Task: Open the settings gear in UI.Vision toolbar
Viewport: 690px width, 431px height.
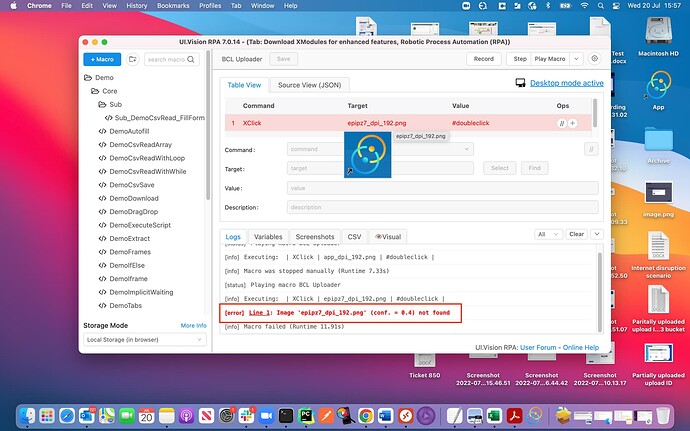Action: pyautogui.click(x=595, y=59)
